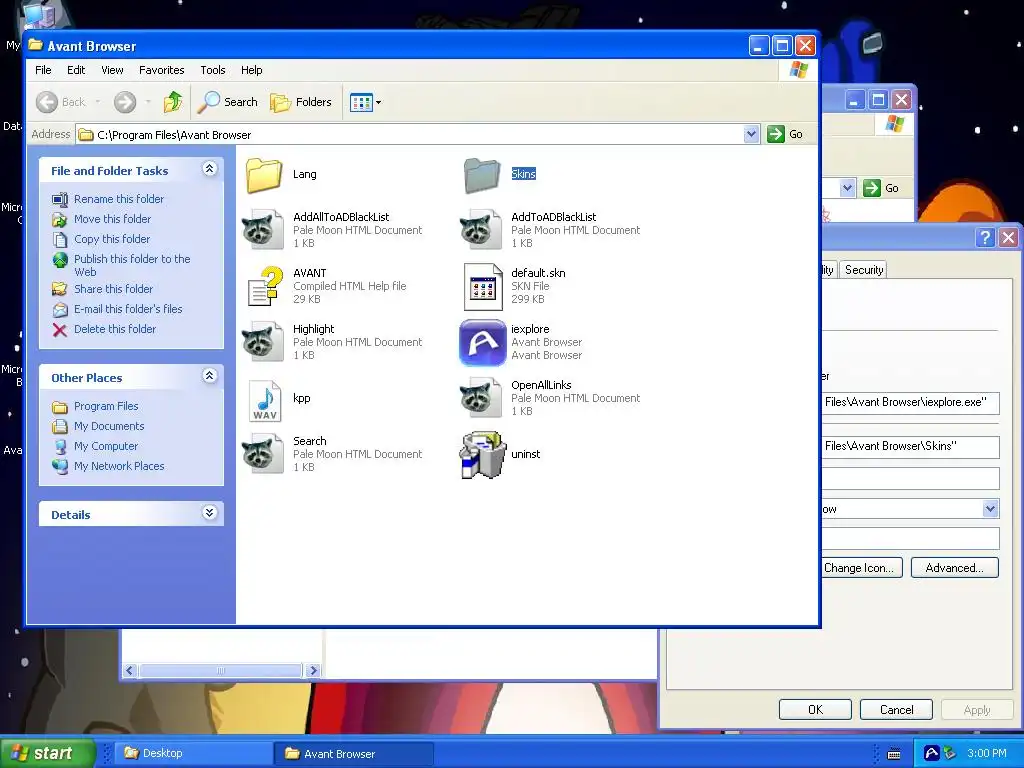This screenshot has height=768, width=1024.
Task: Click Cancel in the properties dialog
Action: click(896, 710)
